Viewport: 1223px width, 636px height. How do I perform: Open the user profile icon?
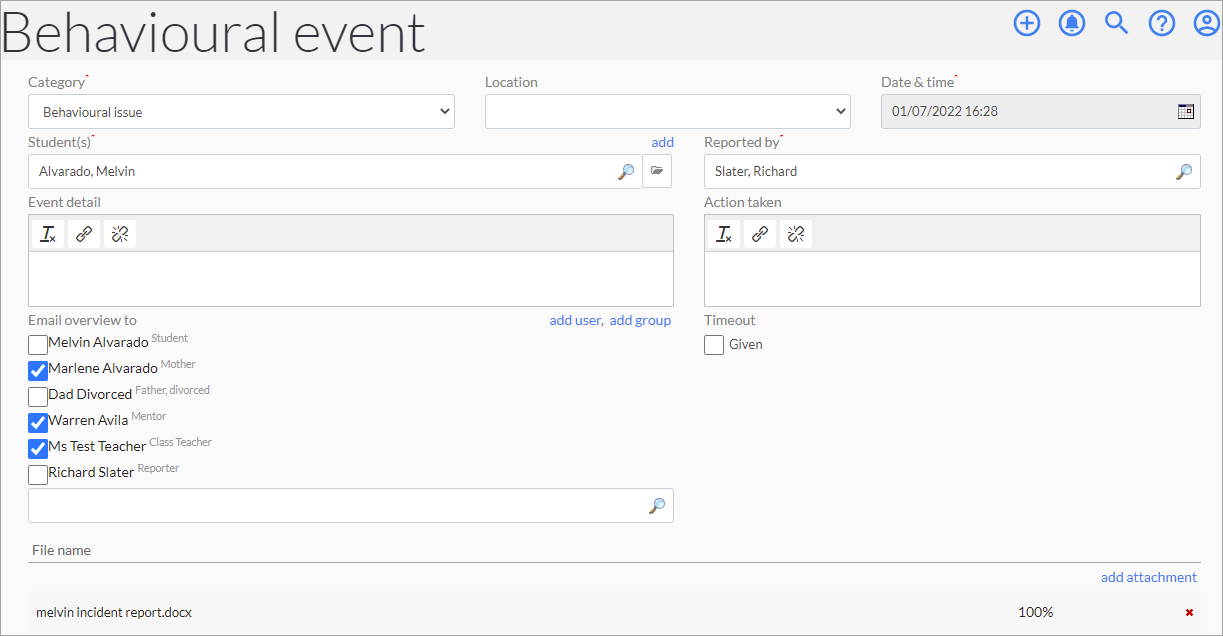coord(1207,23)
